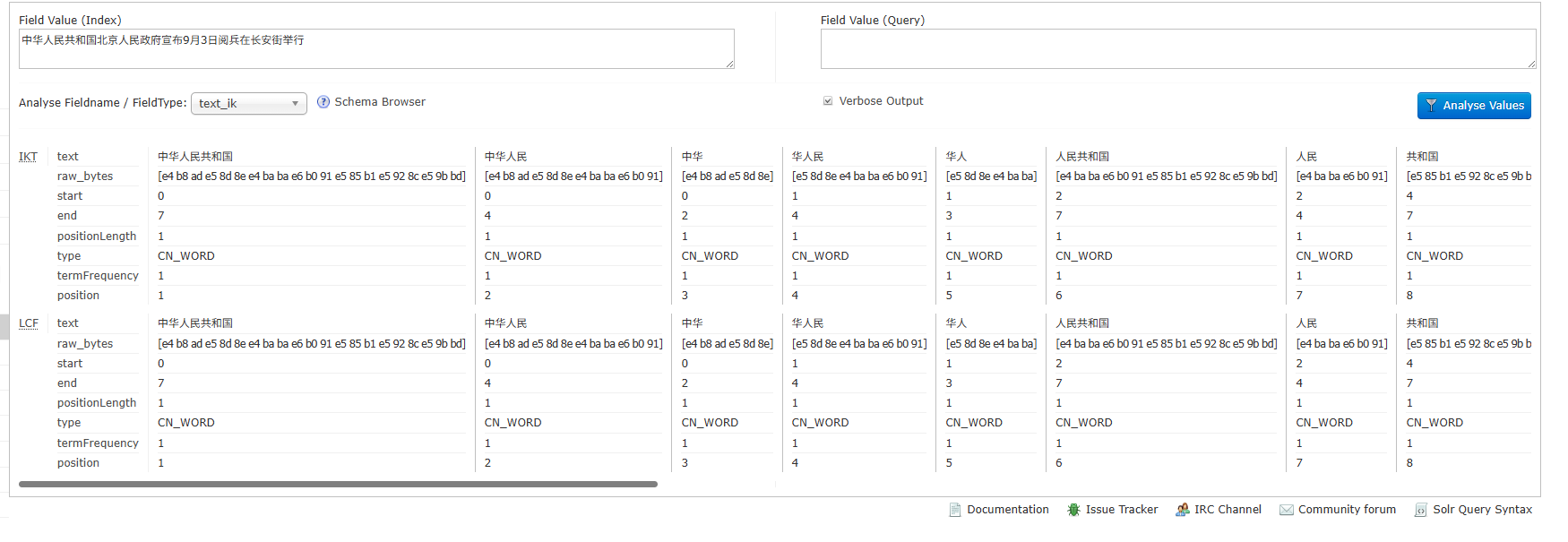Click the Issue Tracker bug icon

1073,510
